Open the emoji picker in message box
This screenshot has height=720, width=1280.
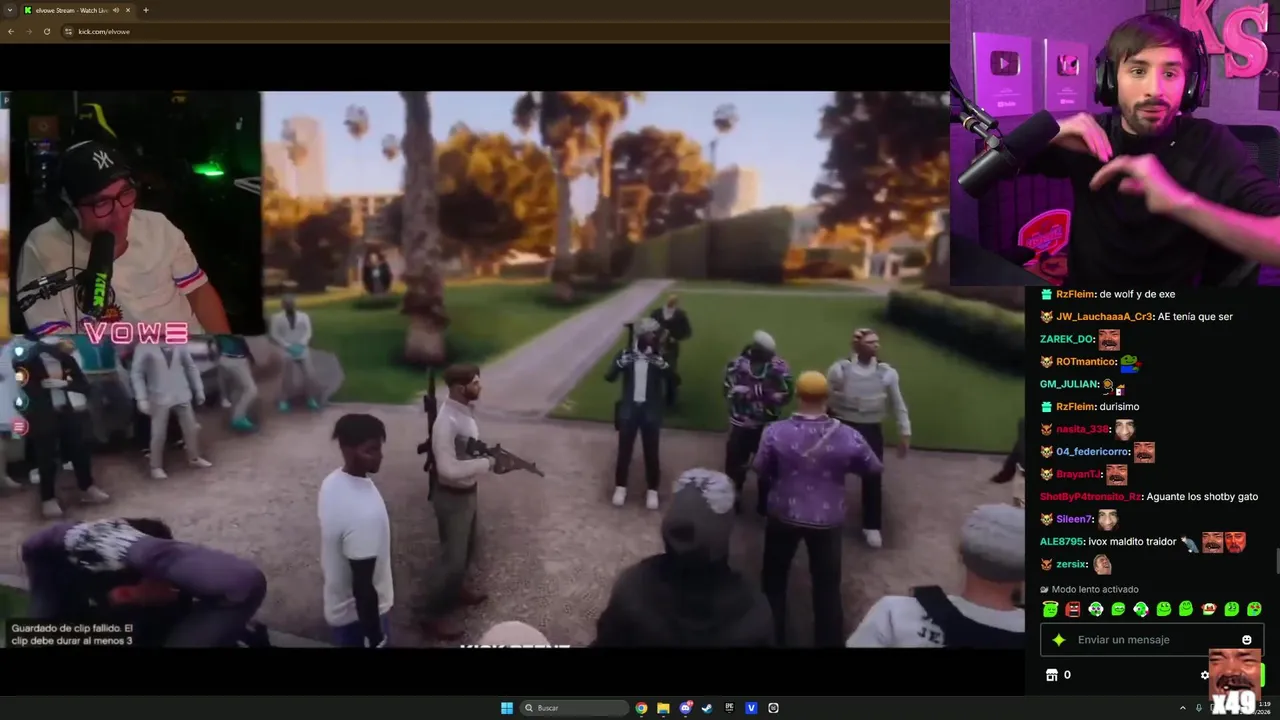[1247, 640]
